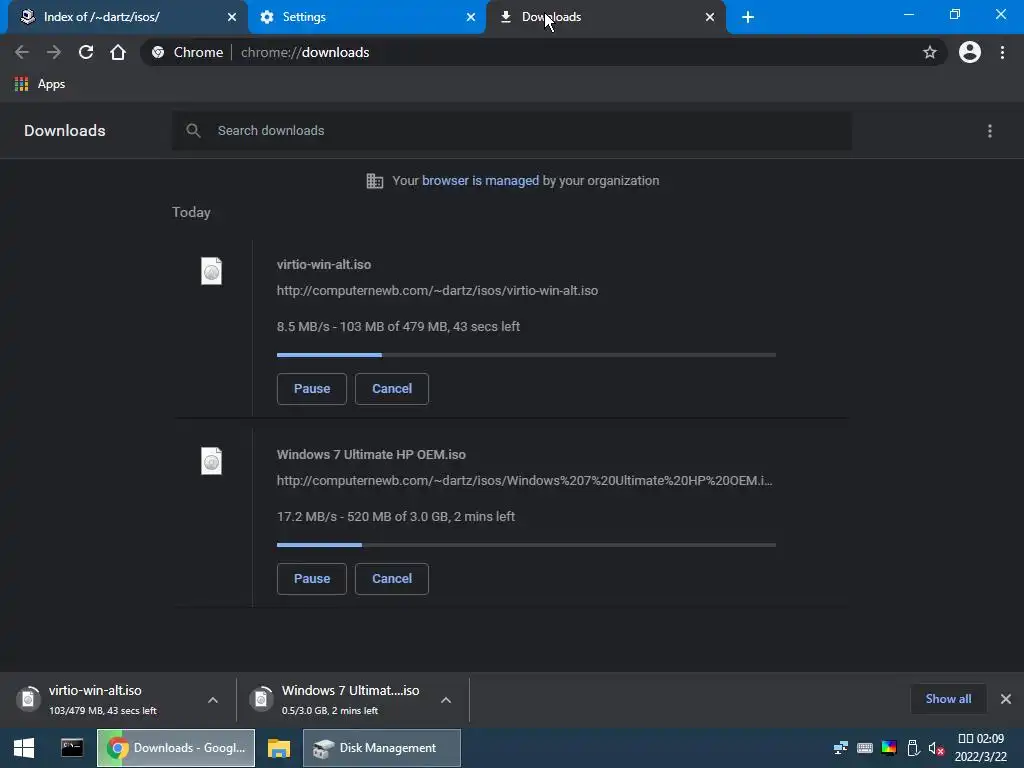Viewport: 1024px width, 768px height.
Task: Click the chrome://downloads address bar
Action: pyautogui.click(x=542, y=52)
